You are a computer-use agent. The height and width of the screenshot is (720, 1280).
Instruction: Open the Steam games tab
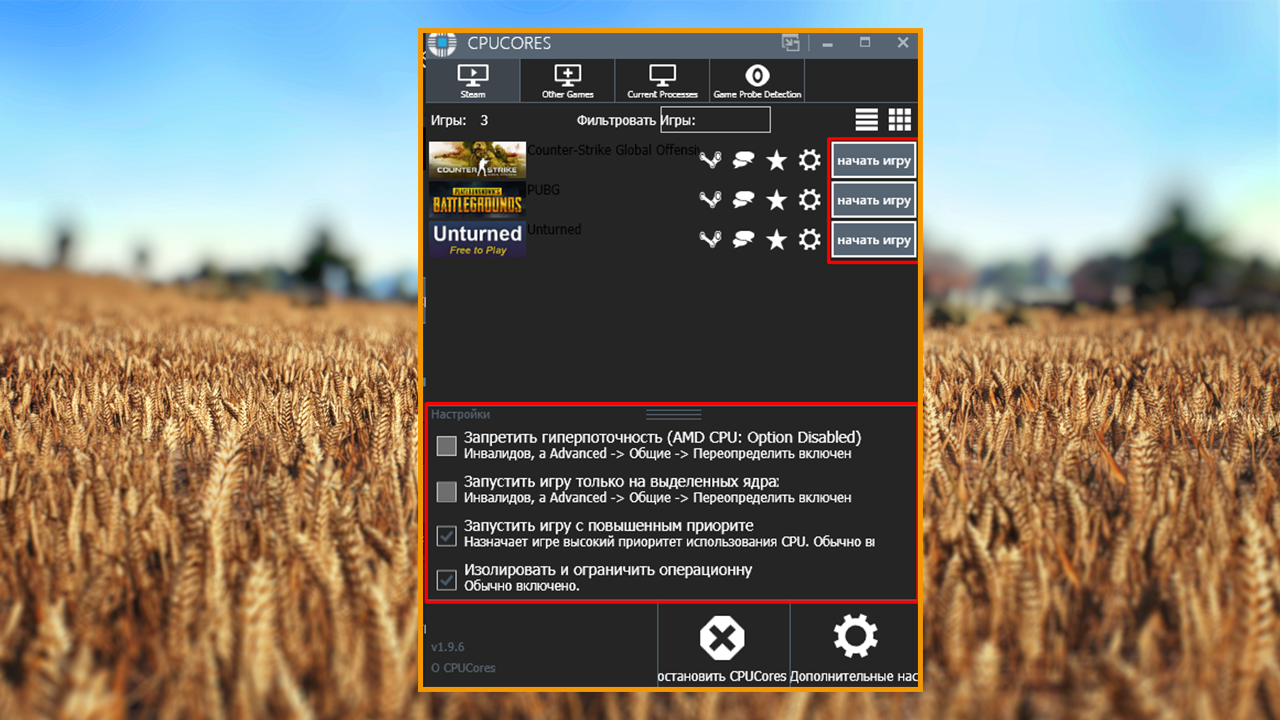[x=472, y=81]
